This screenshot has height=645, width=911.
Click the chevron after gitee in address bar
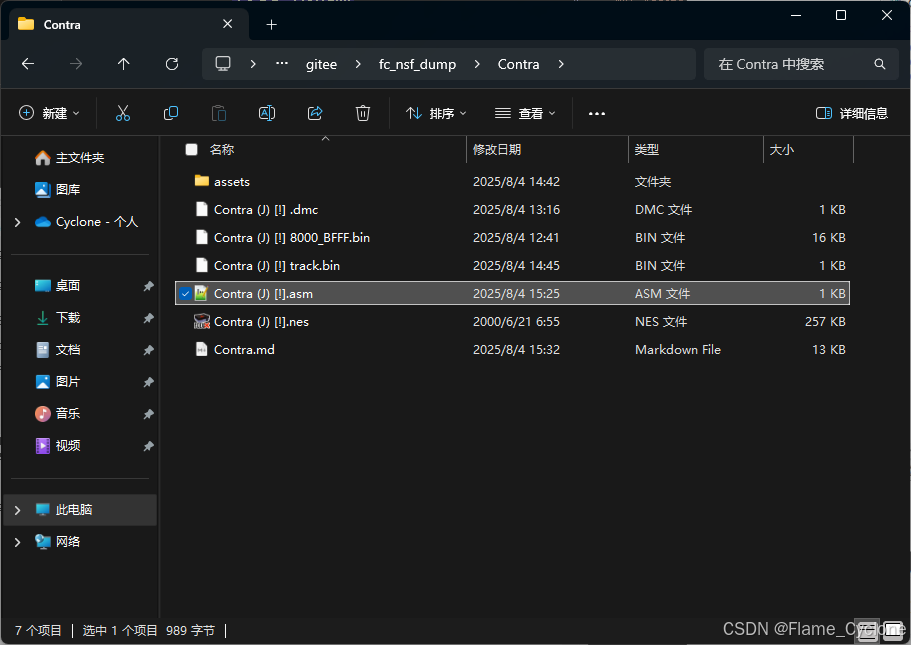tap(358, 64)
